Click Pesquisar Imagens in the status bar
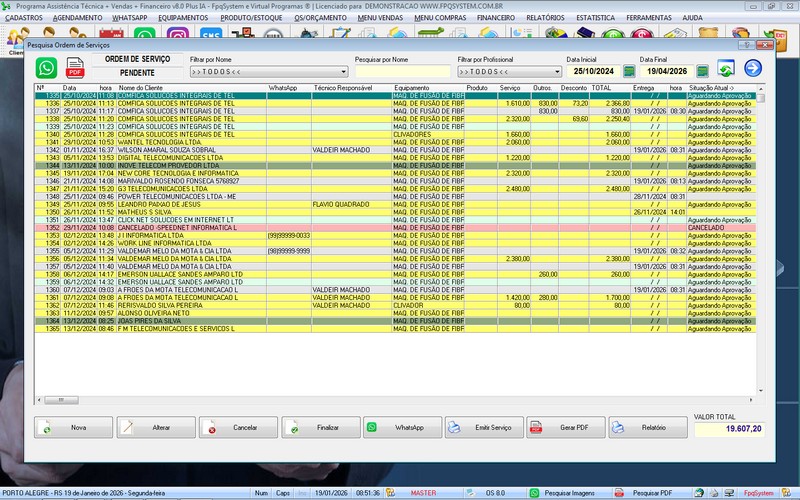Image resolution: width=800 pixels, height=500 pixels. click(569, 493)
